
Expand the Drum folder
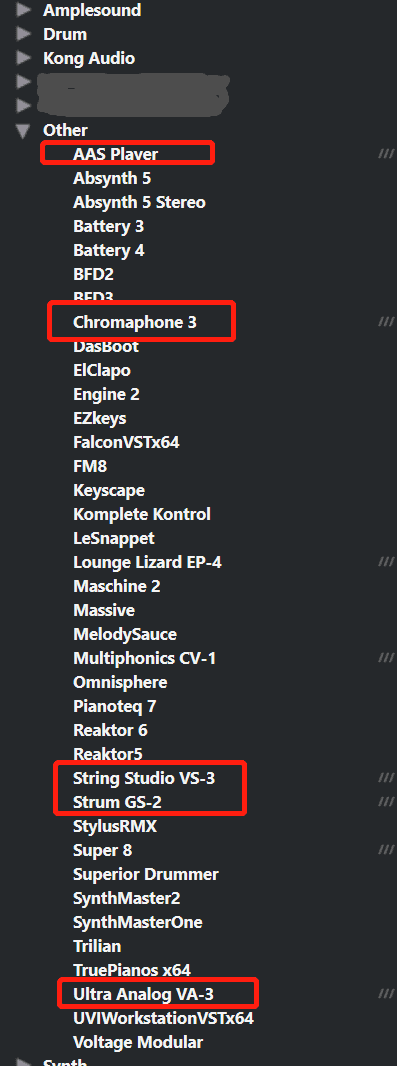pos(24,34)
